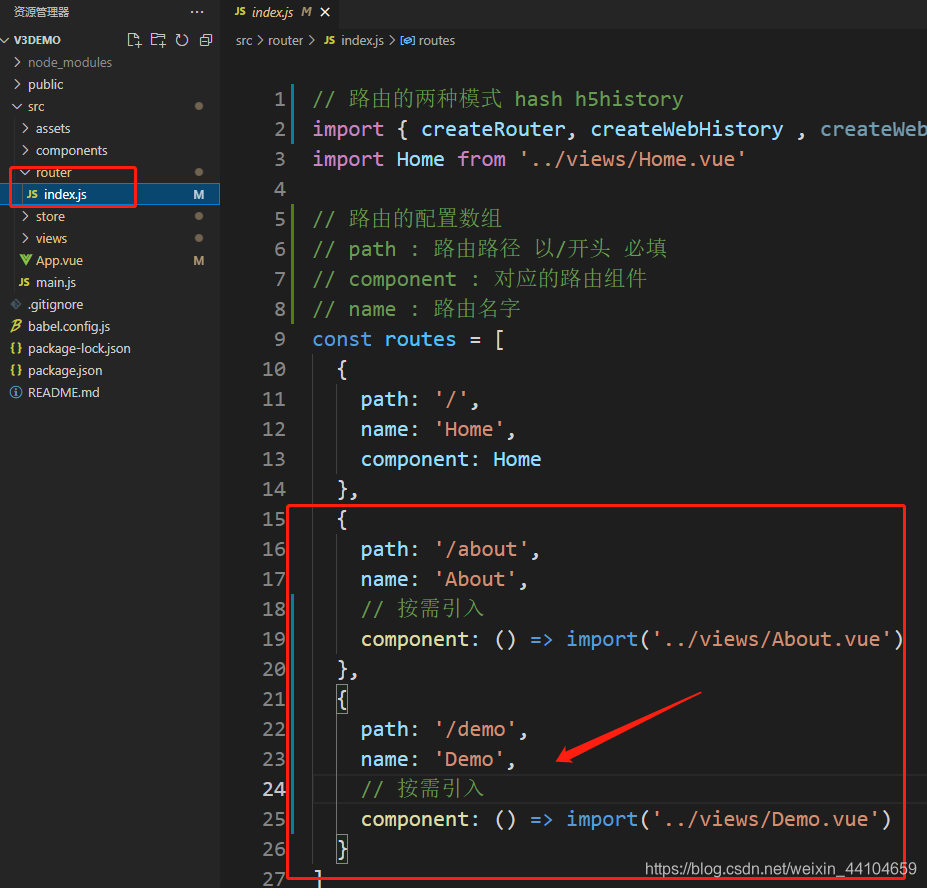Click the braces icon beside package-lock.json
Viewport: 927px width, 888px height.
[16, 349]
